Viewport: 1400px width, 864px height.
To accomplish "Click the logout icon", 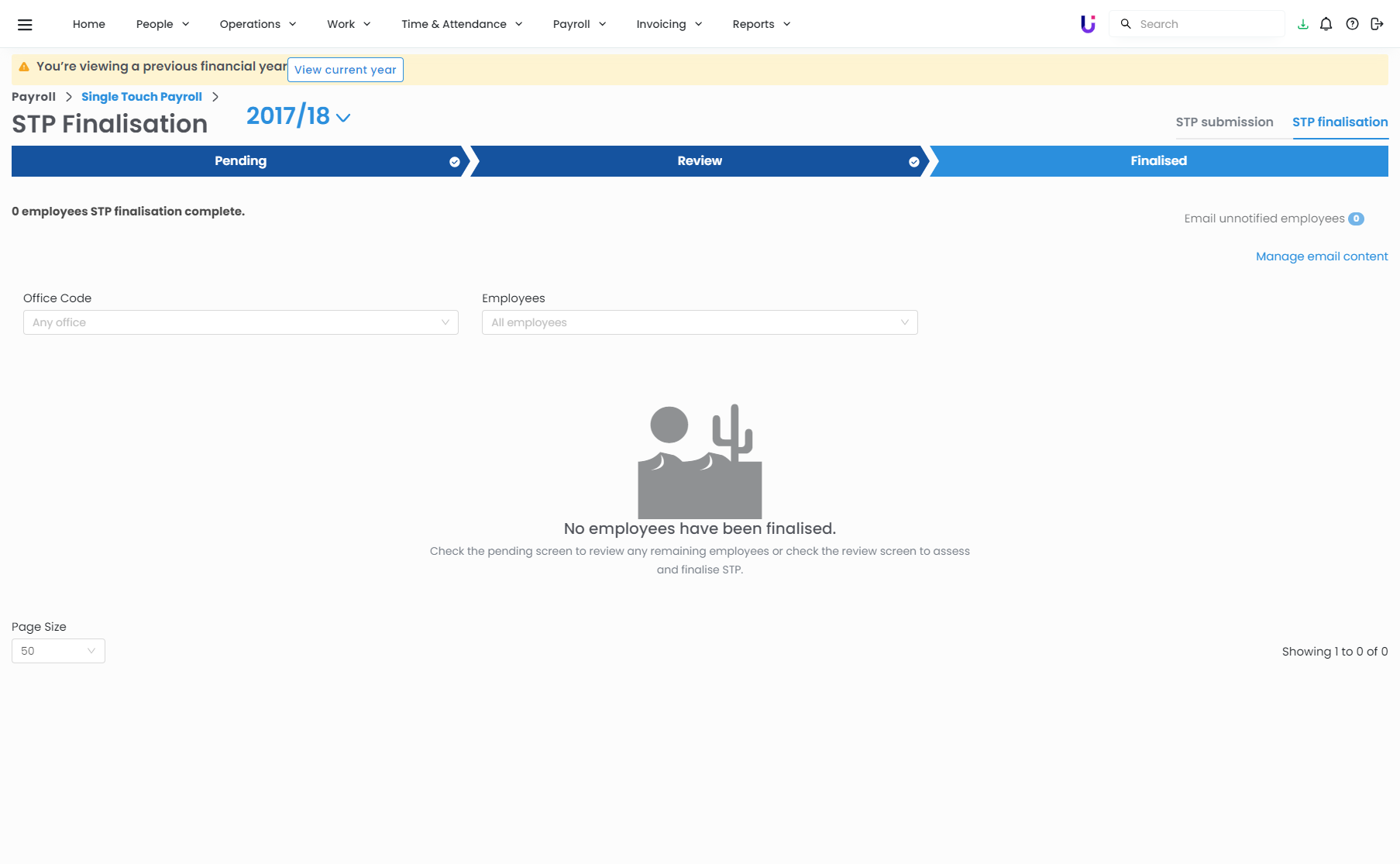I will click(x=1377, y=24).
